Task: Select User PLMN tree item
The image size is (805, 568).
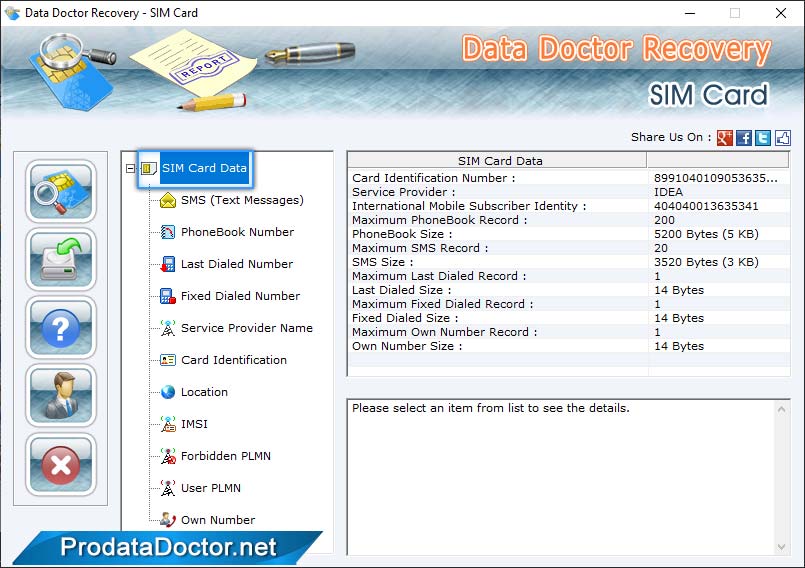Action: [x=210, y=488]
